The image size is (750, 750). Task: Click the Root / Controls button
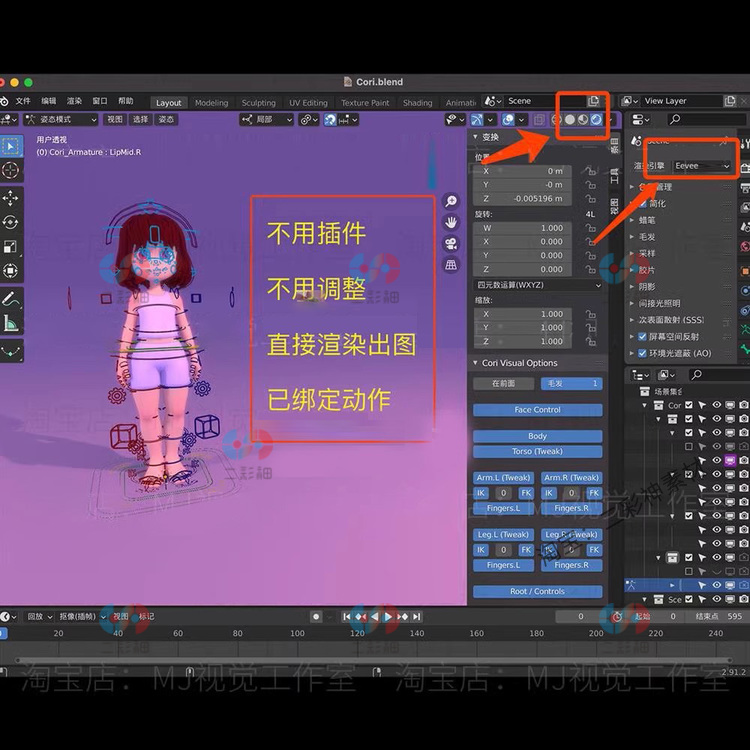(537, 591)
